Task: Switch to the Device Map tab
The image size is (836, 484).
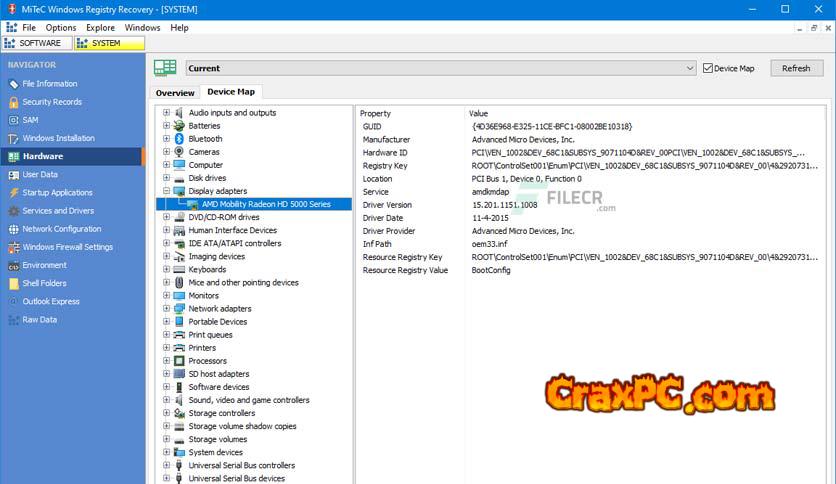Action: [x=231, y=92]
